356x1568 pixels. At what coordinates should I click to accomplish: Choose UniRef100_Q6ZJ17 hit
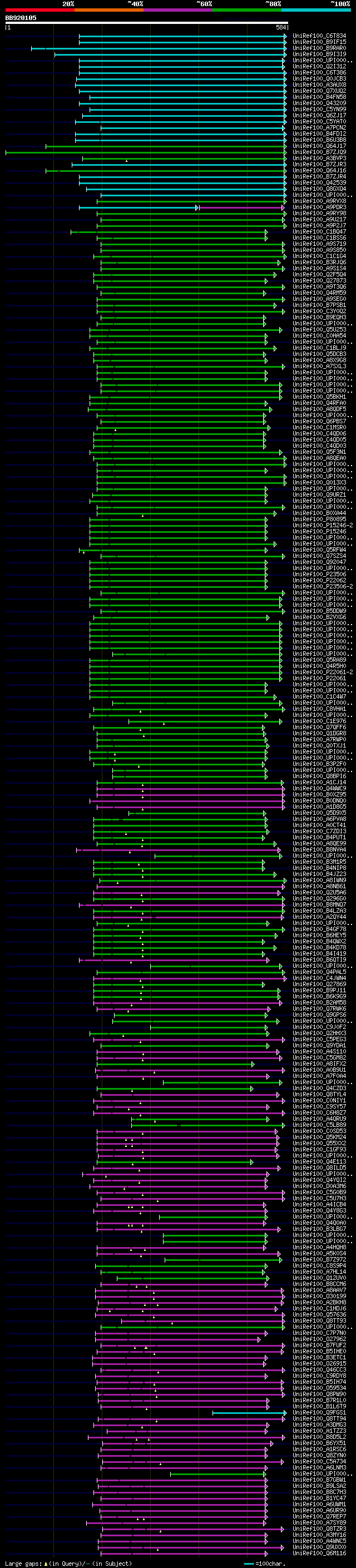coord(319,115)
